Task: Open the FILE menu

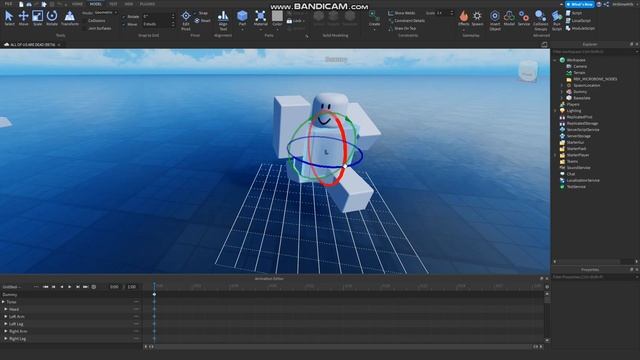Action: 8,4
